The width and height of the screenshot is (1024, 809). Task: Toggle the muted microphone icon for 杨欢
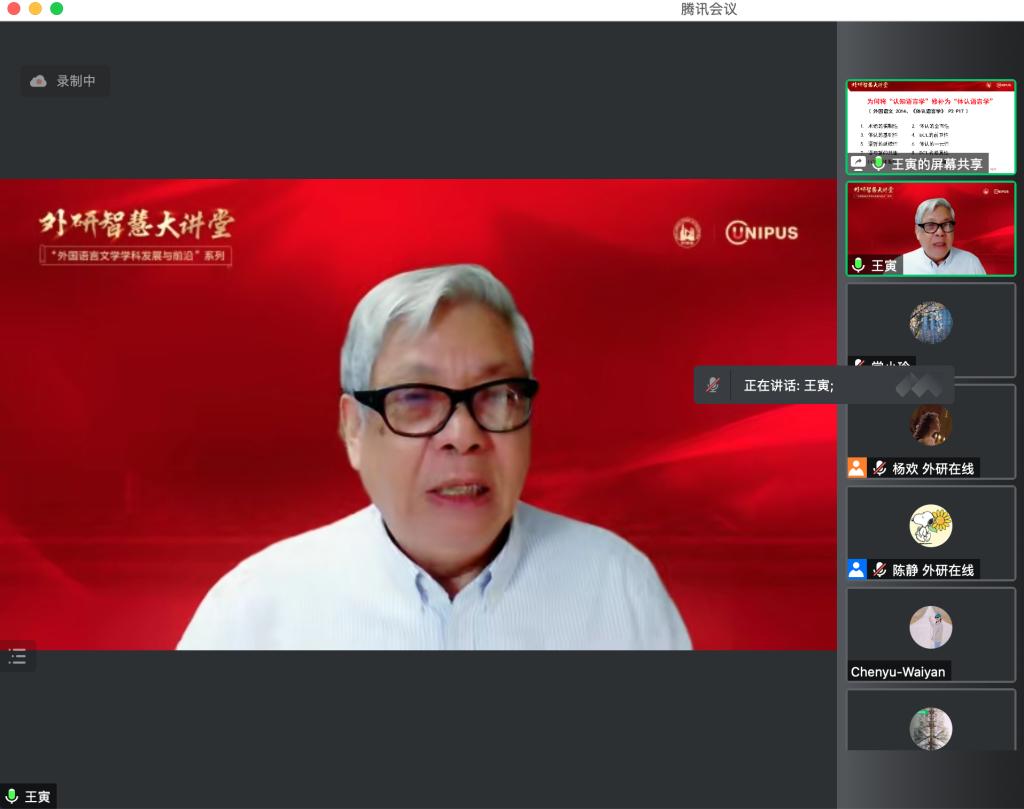pyautogui.click(x=879, y=468)
